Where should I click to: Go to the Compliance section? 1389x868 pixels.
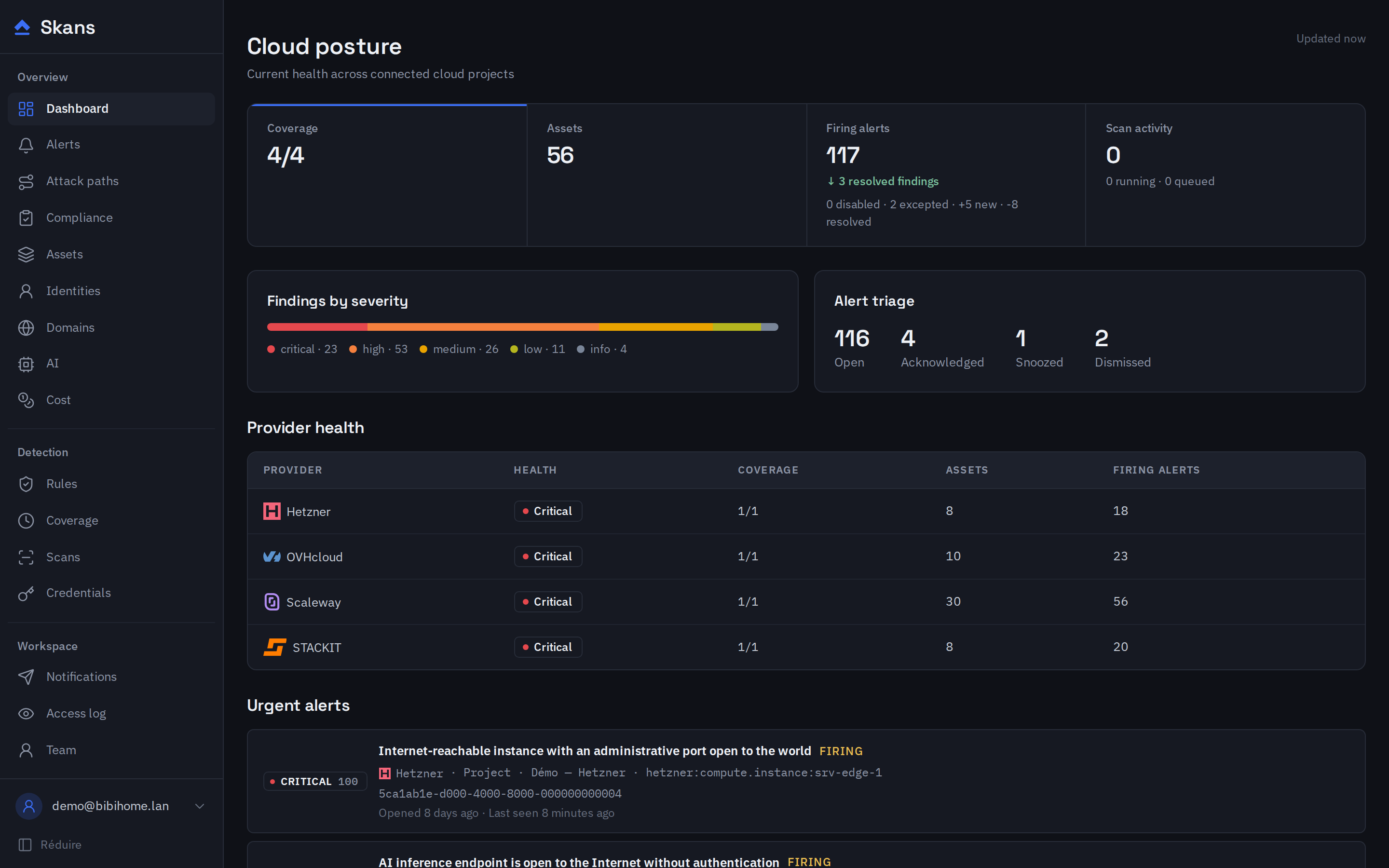pos(111,218)
